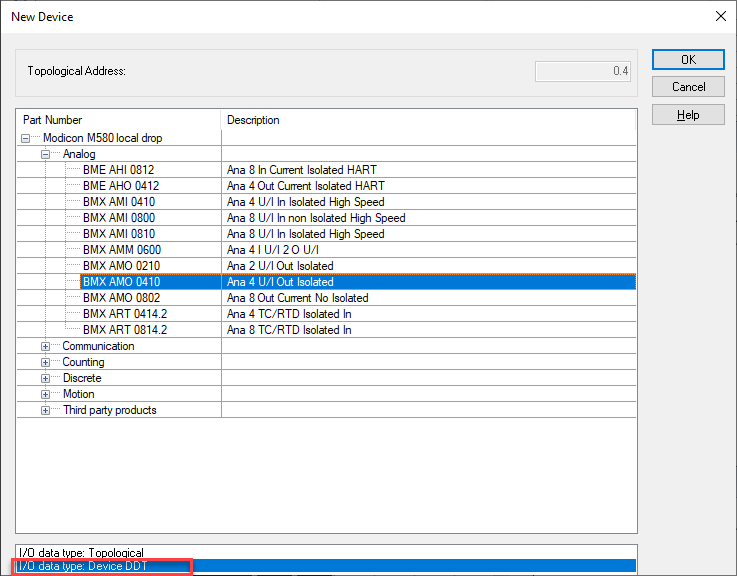Image resolution: width=737 pixels, height=576 pixels.
Task: Expand the Counting category
Action: click(x=45, y=363)
